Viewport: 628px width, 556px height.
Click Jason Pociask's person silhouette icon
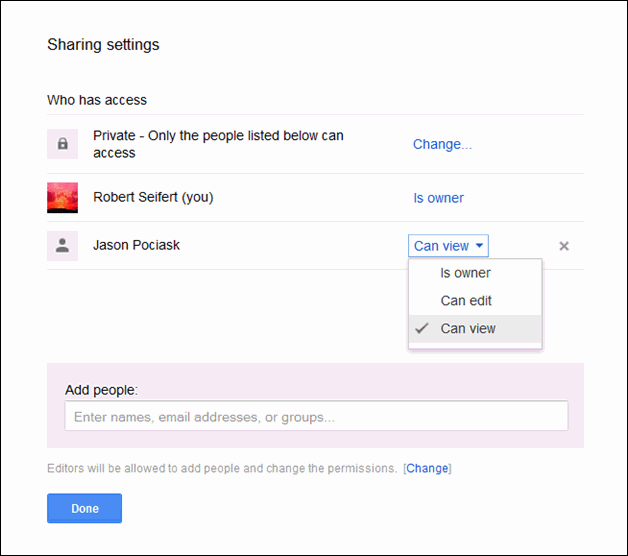(x=62, y=246)
